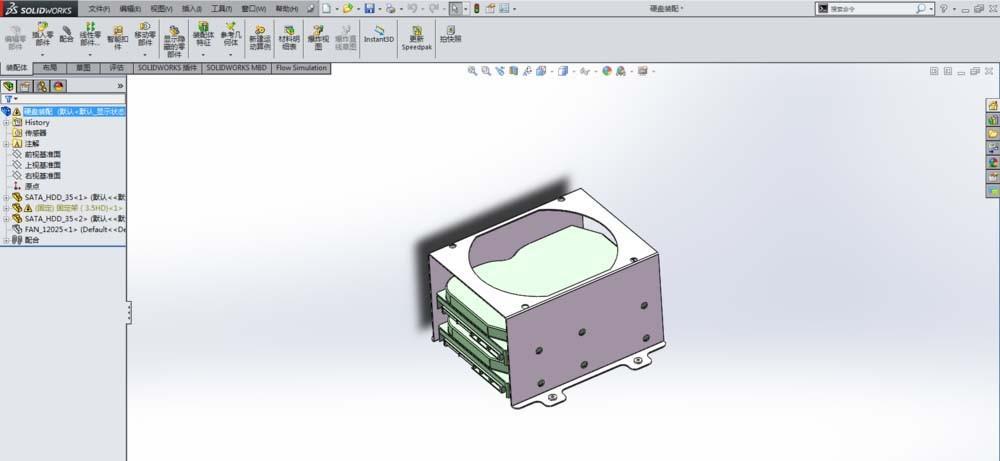Screen dimensions: 1000x461
Task: Switch to the 评估 (Evaluate) tab
Action: (x=117, y=68)
